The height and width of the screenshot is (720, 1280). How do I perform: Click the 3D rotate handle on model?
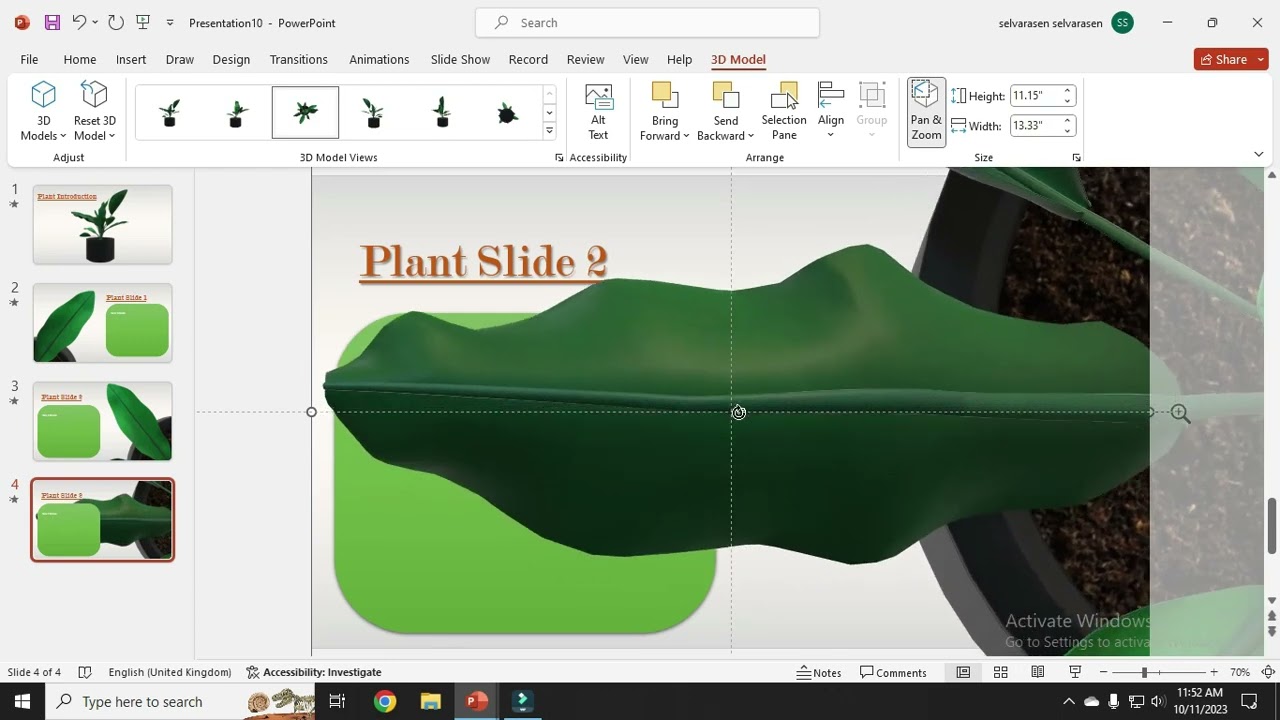(x=738, y=413)
